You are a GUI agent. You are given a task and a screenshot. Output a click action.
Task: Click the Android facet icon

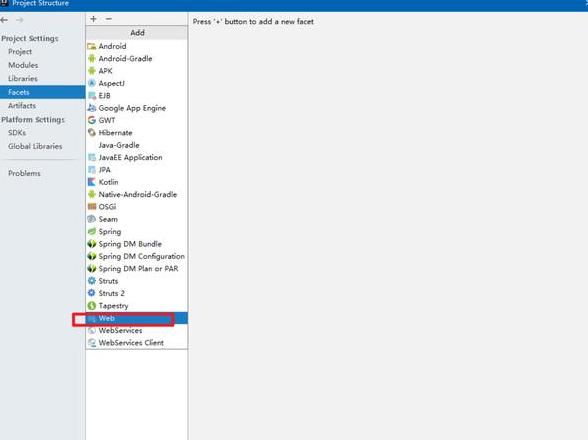[92, 46]
